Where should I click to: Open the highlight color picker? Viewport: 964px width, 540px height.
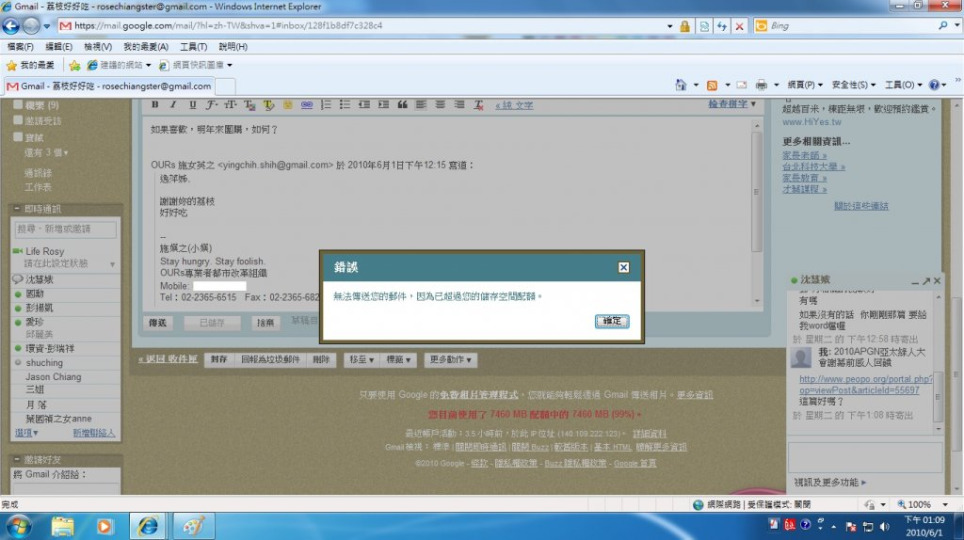click(269, 105)
